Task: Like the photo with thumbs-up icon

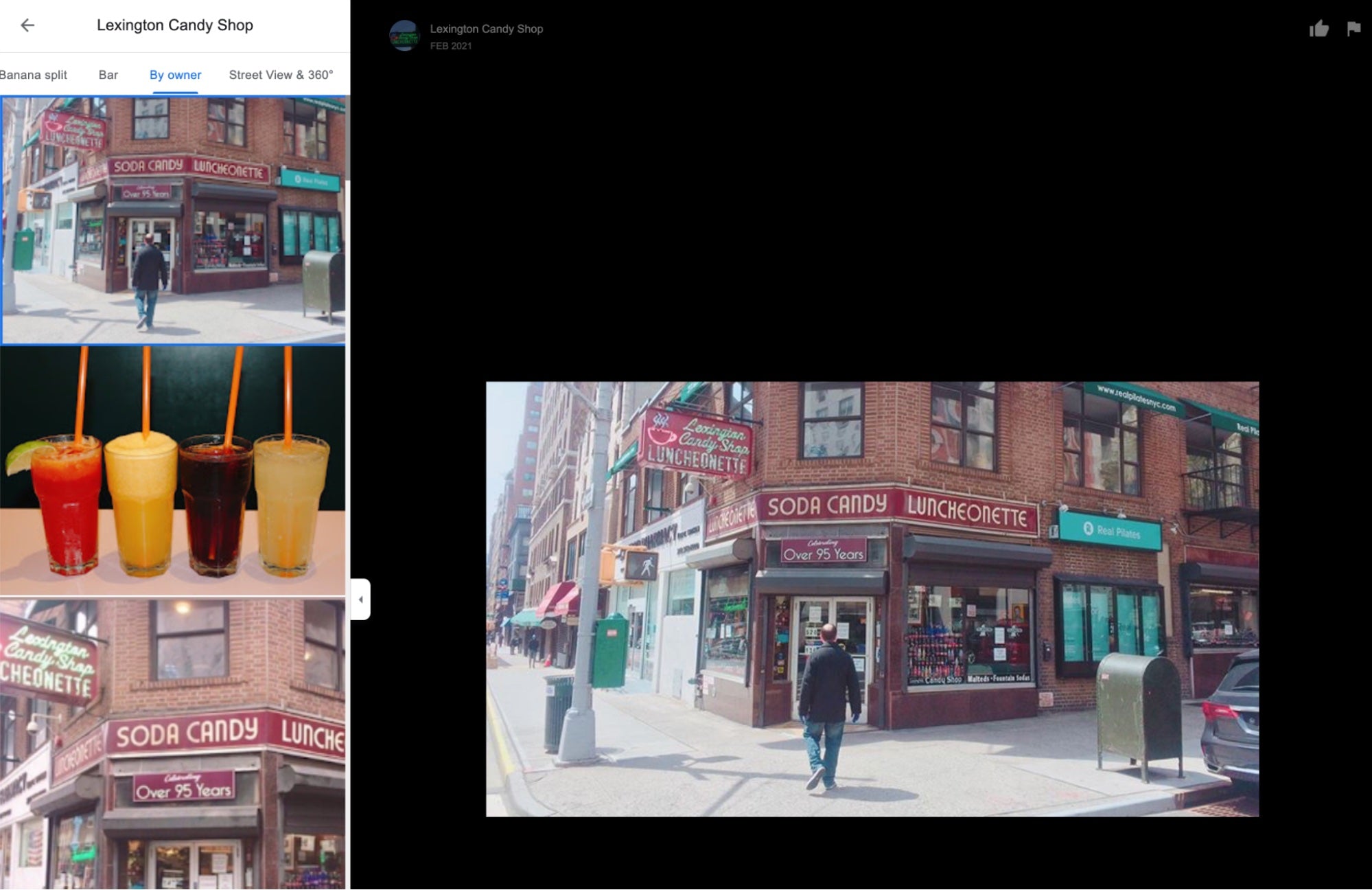Action: click(x=1318, y=29)
